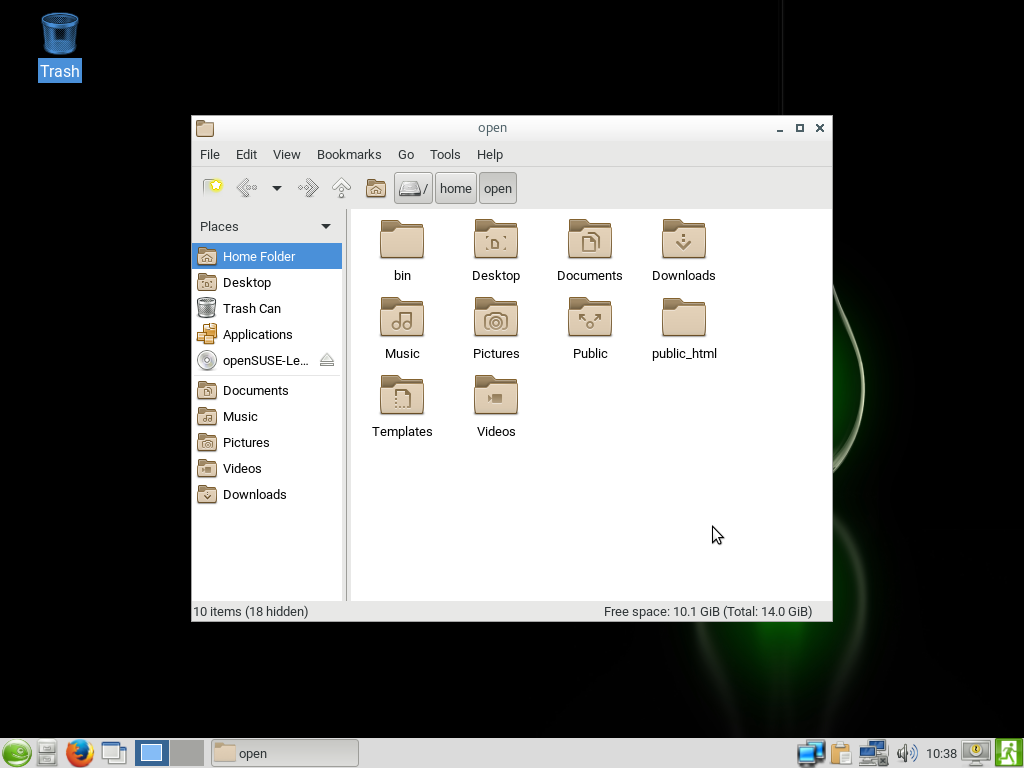This screenshot has height=768, width=1024.
Task: Click the root filesystem drive breadcrumb
Action: coord(412,188)
